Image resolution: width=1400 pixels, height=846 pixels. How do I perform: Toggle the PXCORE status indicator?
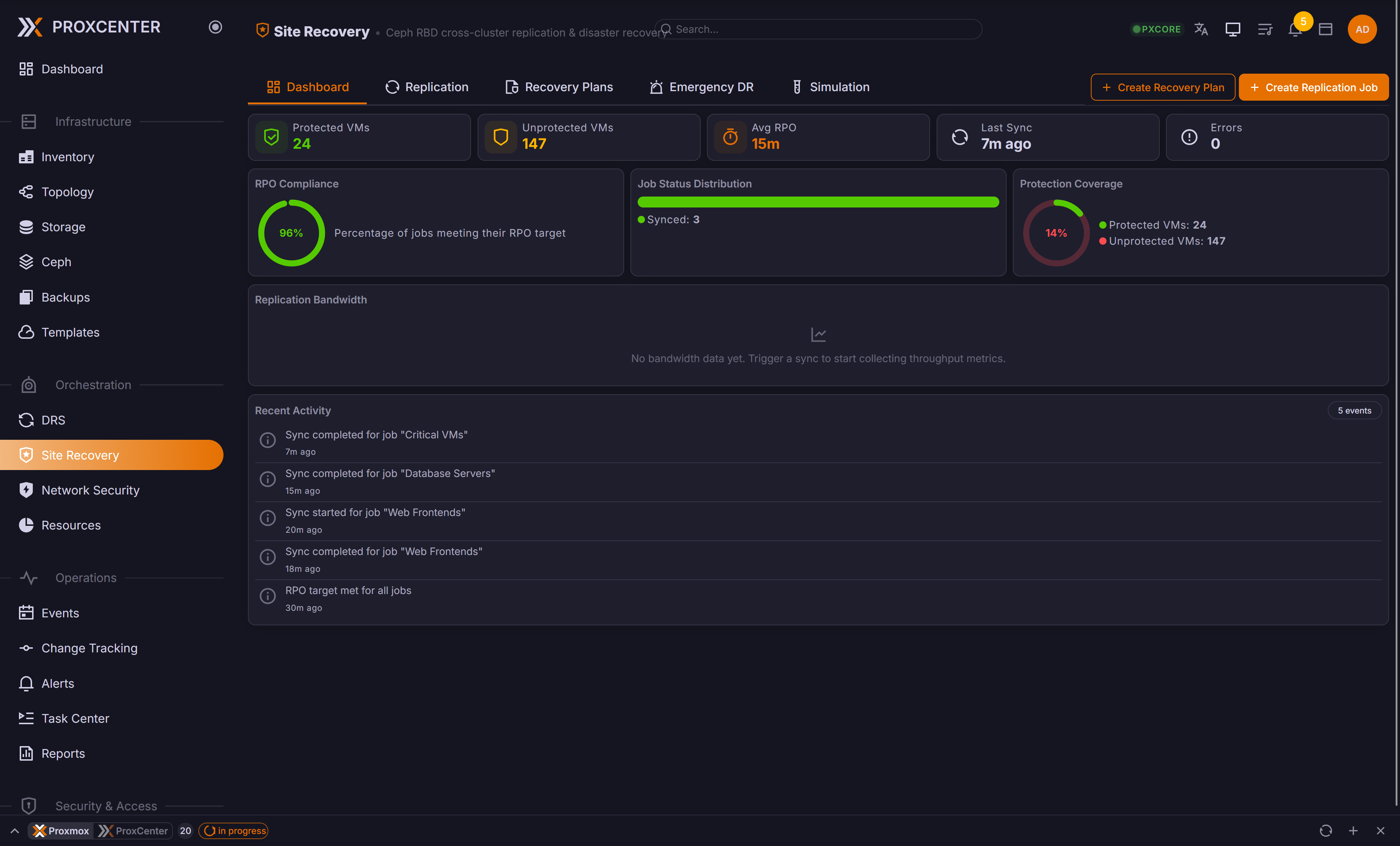click(1156, 29)
